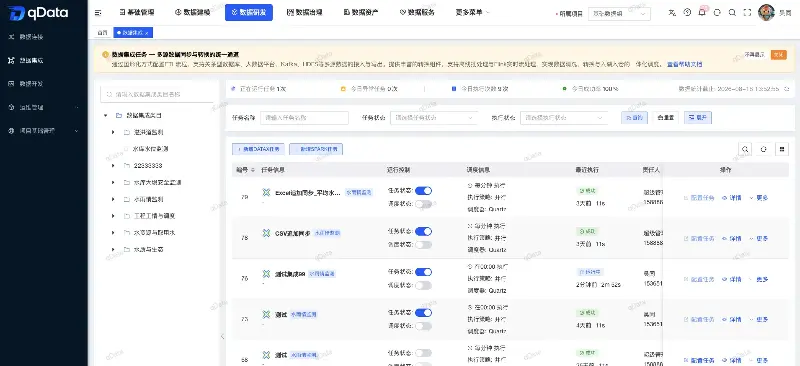
Task: Switch to the 数据治理 top menu
Action: coord(305,13)
